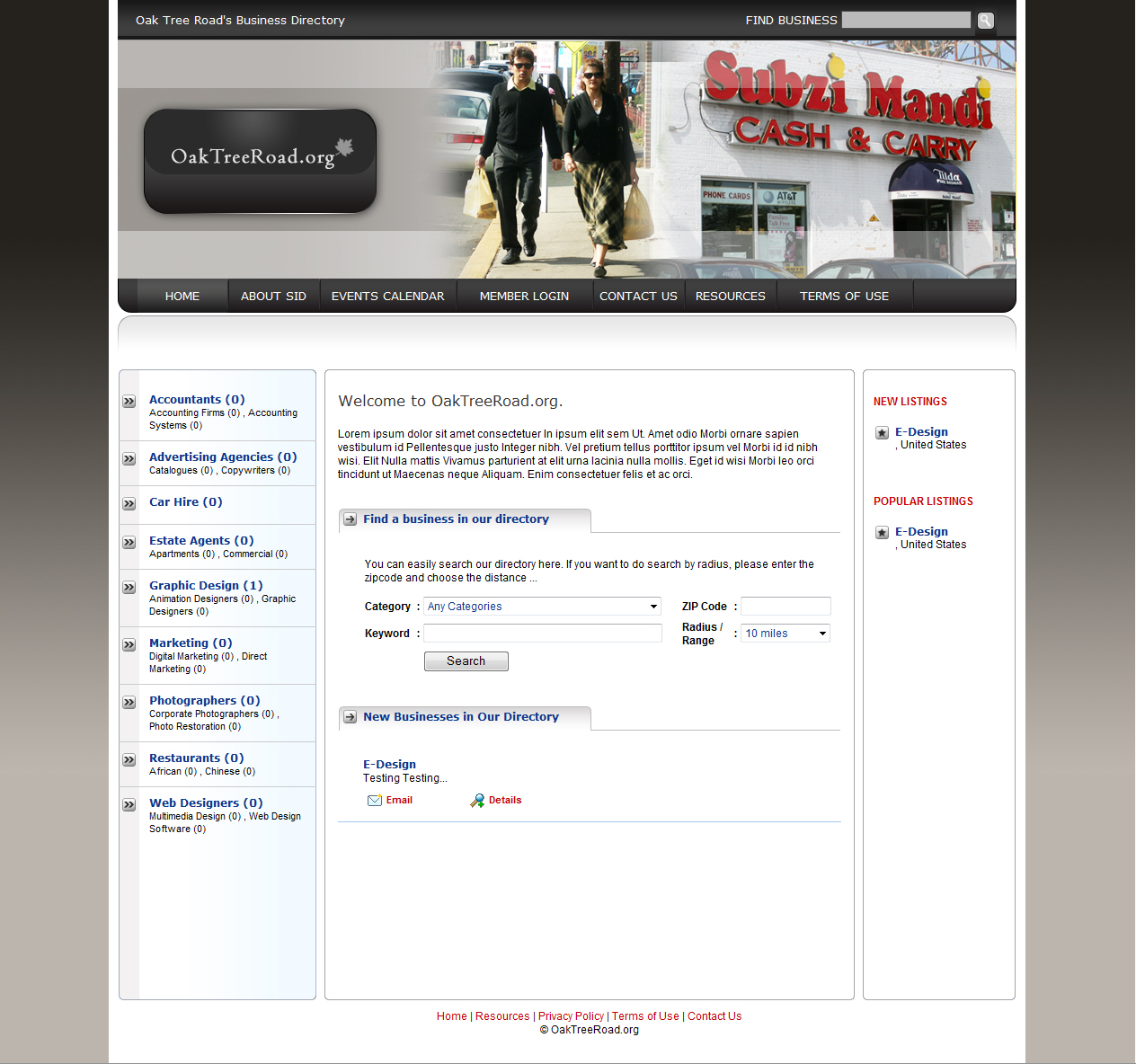Image resolution: width=1136 pixels, height=1064 pixels.
Task: Click the star icon in New Listings
Action: click(883, 433)
